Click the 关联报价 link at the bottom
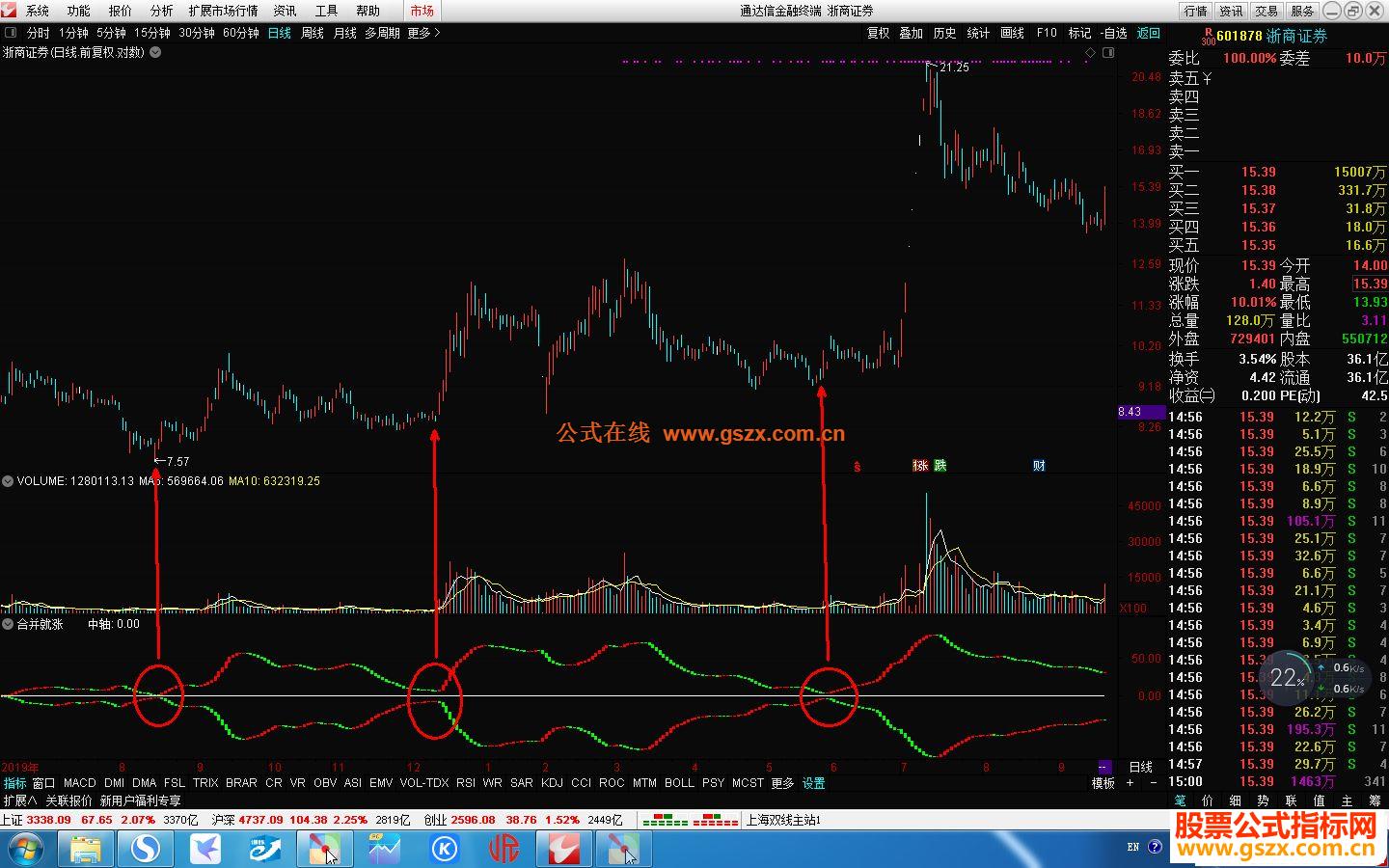Screen dimensions: 1389x868 (x=68, y=800)
